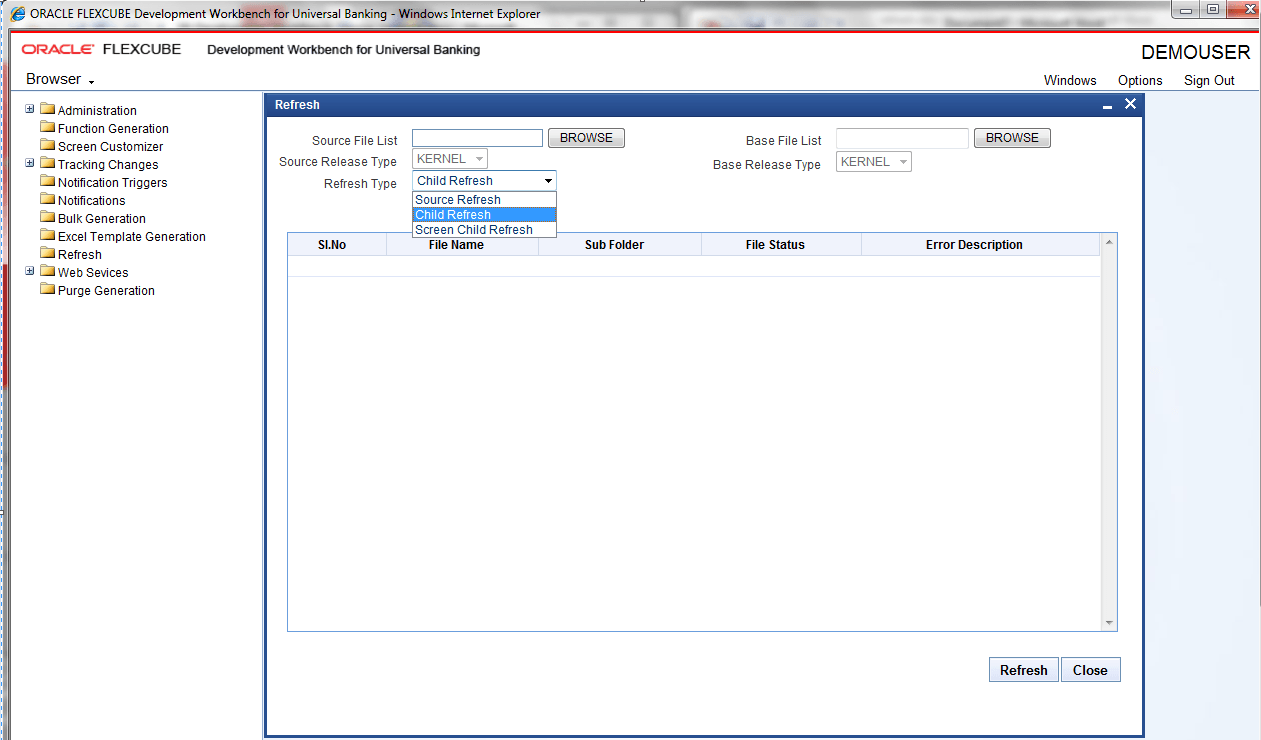Focus the Base File List input field
1261x740 pixels.
[902, 138]
